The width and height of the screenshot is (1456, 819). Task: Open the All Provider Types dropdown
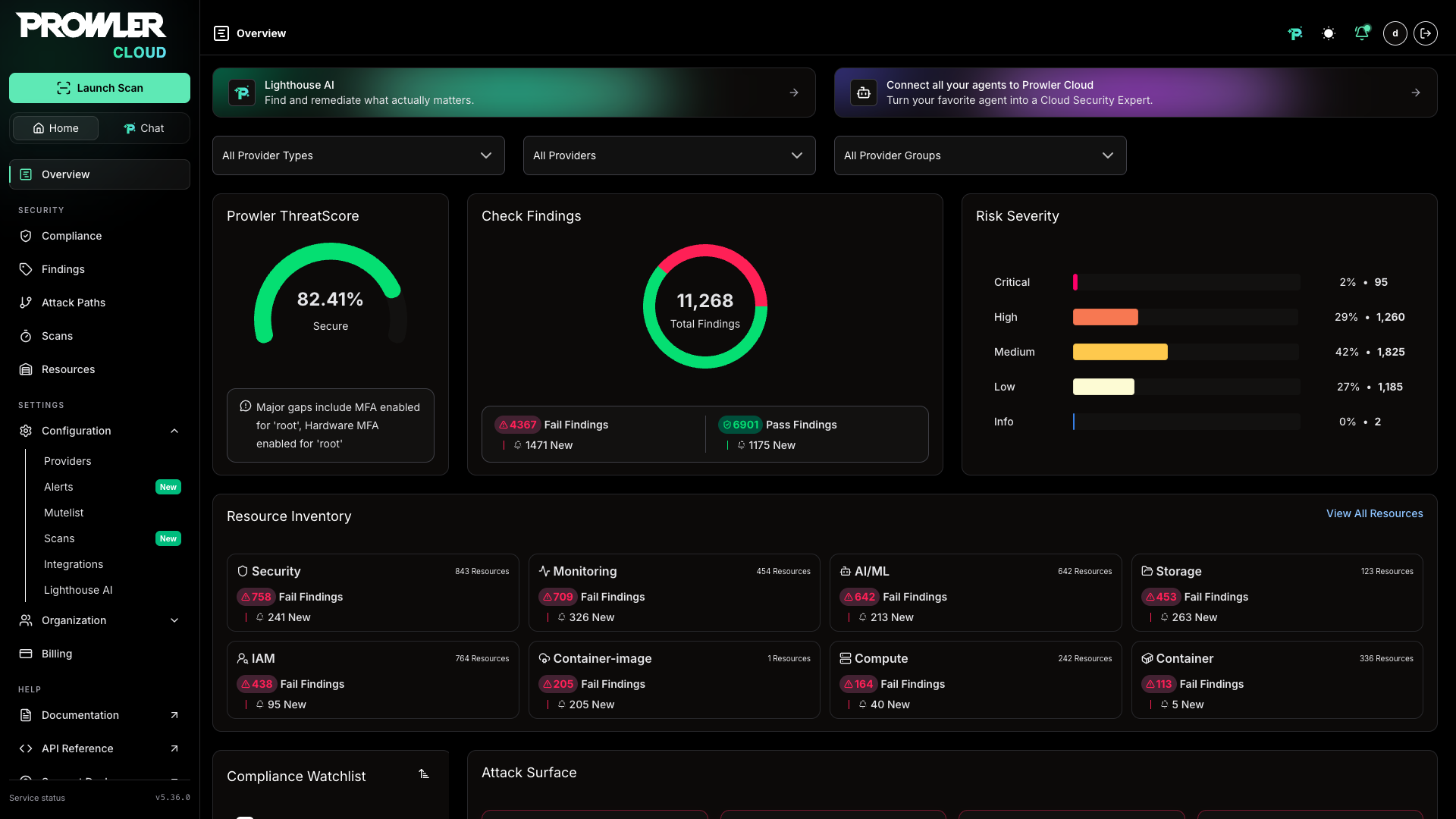359,155
